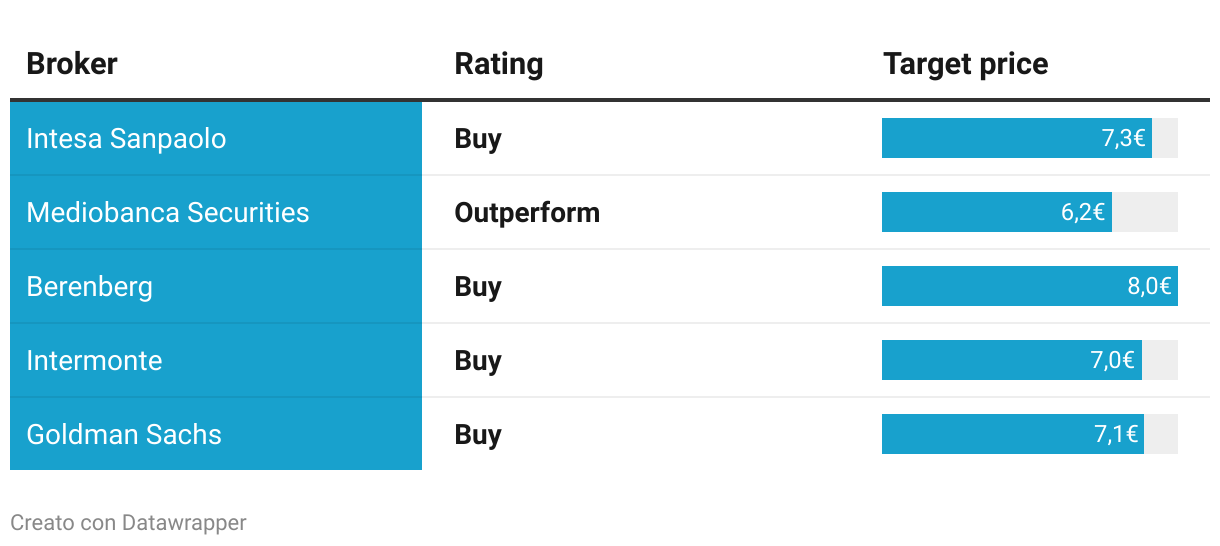The image size is (1220, 546).
Task: Click the Target price column header
Action: click(x=966, y=64)
